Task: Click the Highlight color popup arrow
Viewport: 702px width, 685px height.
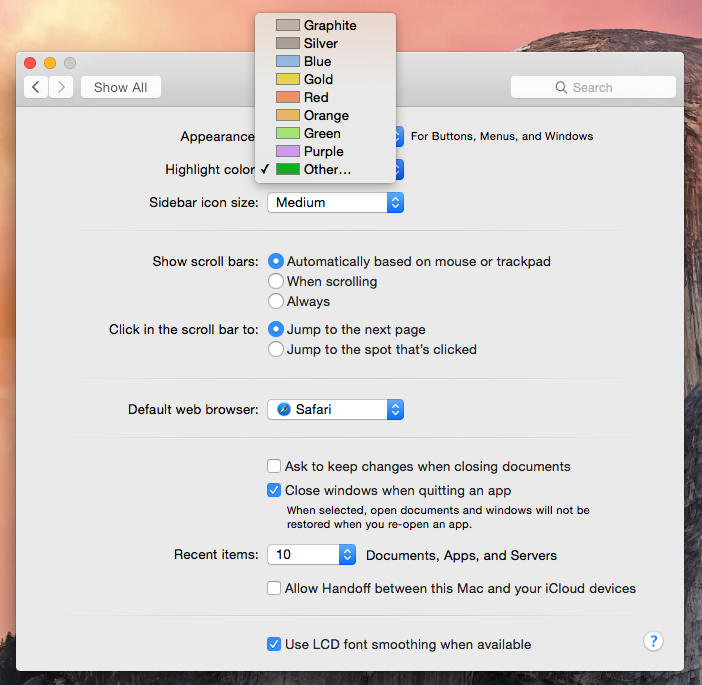Action: point(399,170)
